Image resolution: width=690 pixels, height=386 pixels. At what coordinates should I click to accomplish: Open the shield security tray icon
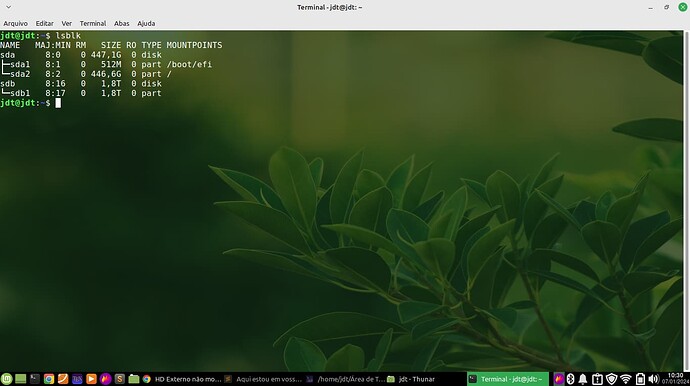611,379
